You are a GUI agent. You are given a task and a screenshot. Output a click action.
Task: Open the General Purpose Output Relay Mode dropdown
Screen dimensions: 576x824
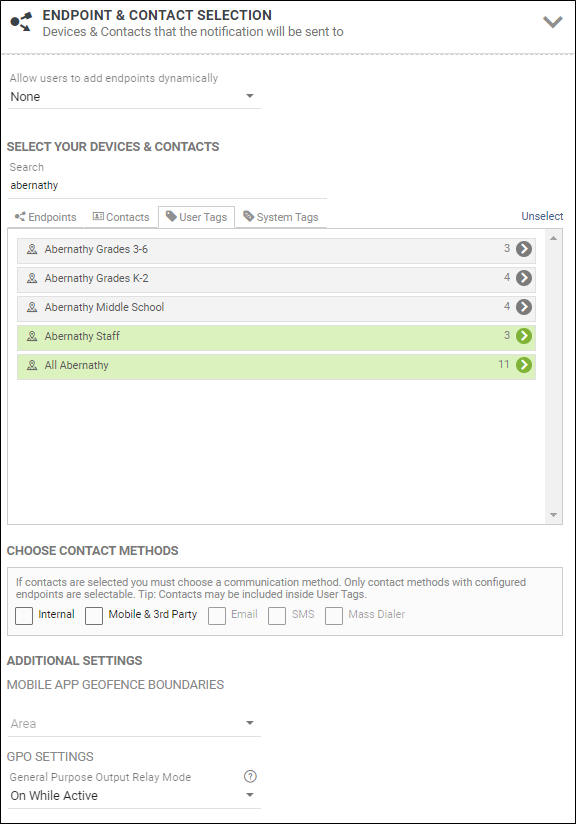pos(134,796)
